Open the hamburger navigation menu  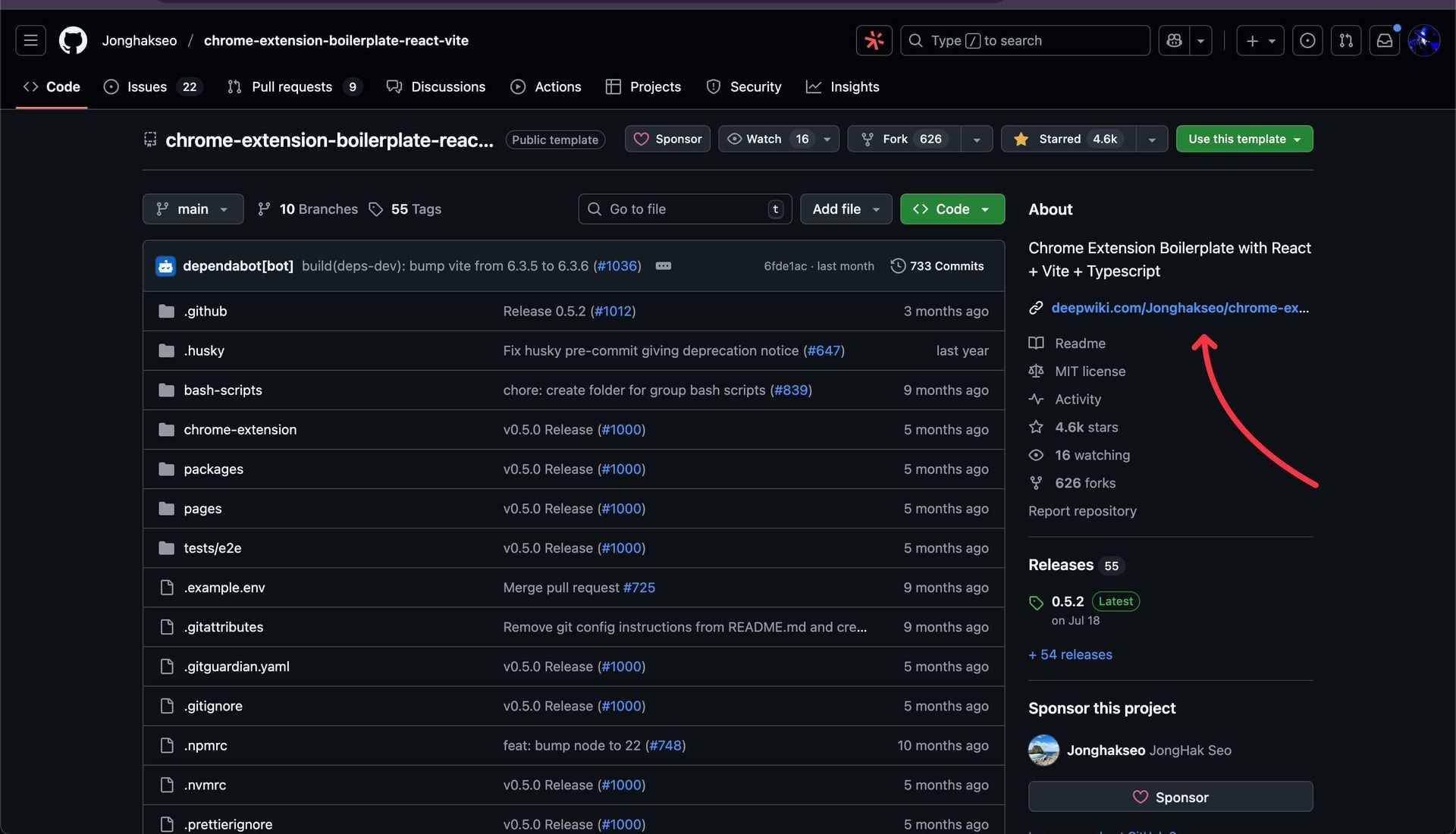tap(30, 41)
